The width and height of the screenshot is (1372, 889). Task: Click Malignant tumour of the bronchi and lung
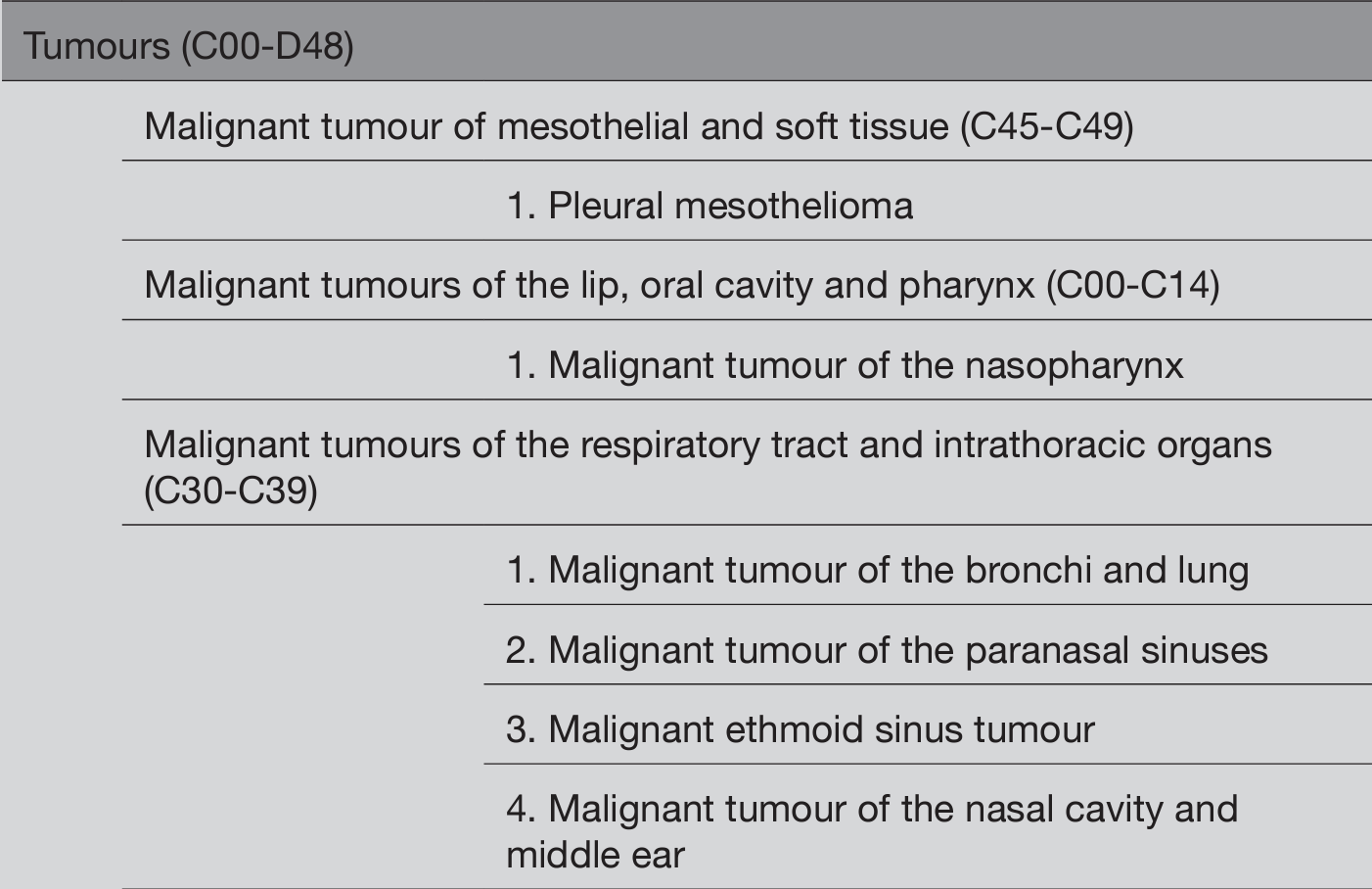(x=877, y=570)
